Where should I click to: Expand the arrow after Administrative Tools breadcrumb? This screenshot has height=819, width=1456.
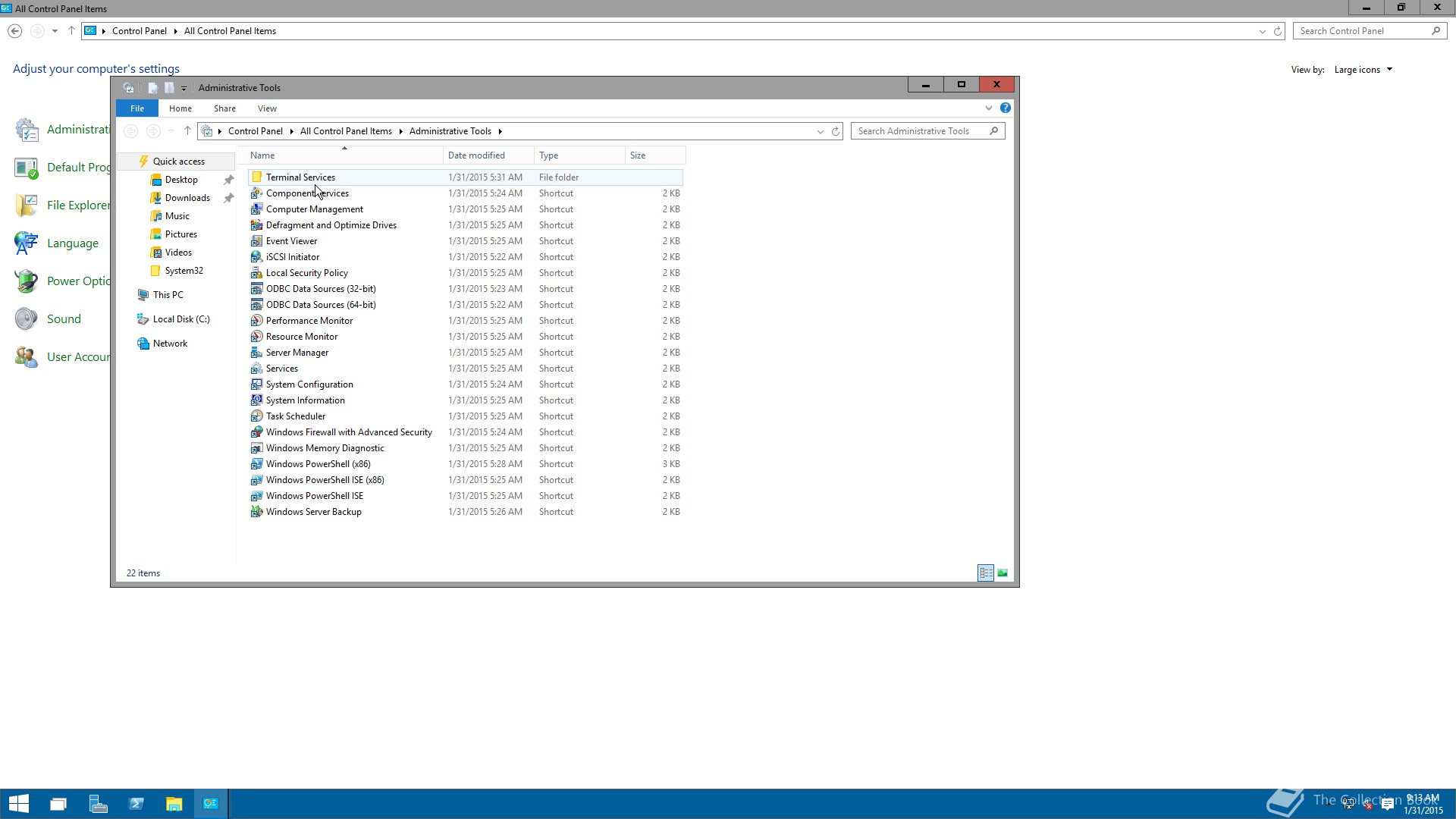coord(500,131)
